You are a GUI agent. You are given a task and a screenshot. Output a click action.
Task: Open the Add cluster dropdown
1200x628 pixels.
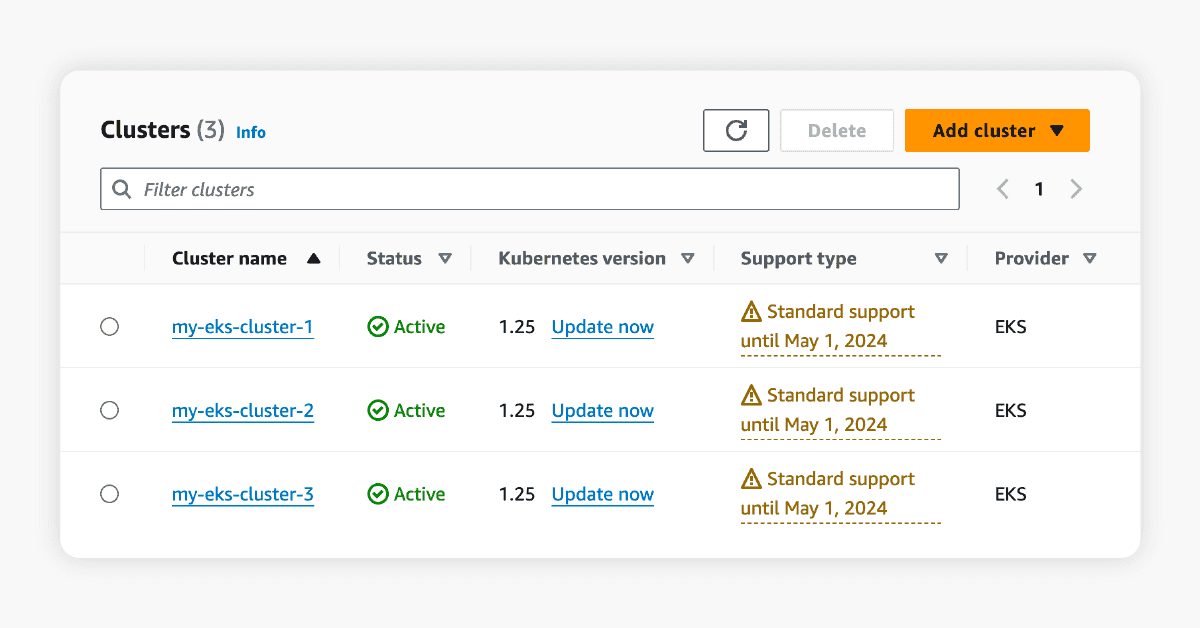click(x=997, y=131)
